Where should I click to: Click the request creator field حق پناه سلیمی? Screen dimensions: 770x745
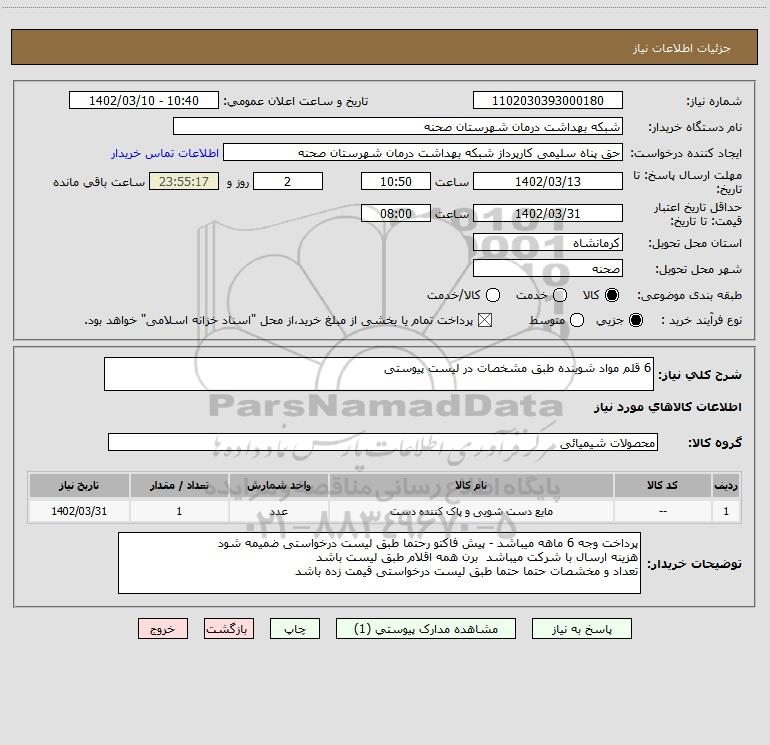pyautogui.click(x=423, y=152)
